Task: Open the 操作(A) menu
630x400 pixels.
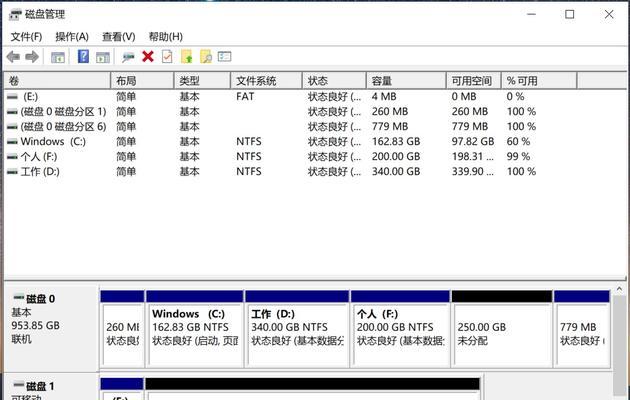Action: [x=72, y=37]
